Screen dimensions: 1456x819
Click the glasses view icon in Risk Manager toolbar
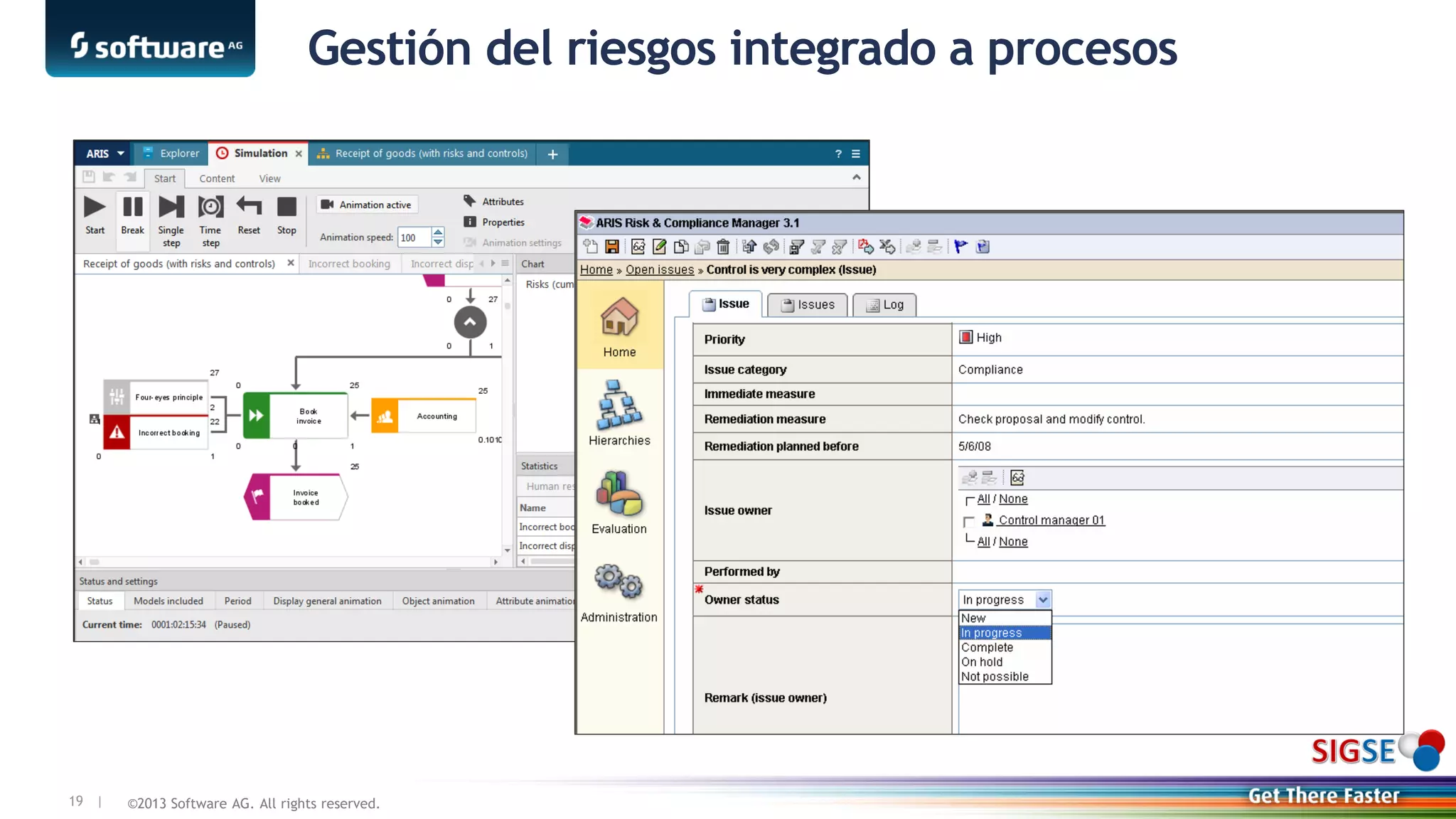pos(638,247)
